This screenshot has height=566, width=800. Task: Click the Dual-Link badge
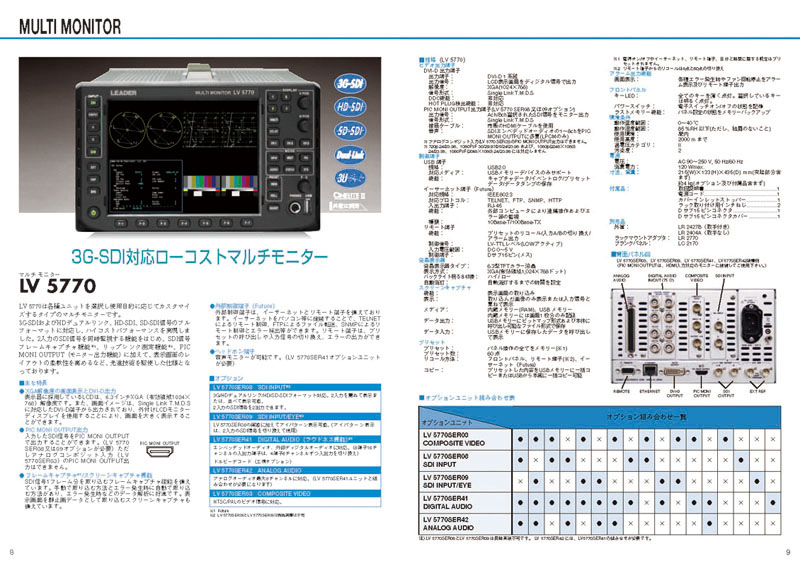pyautogui.click(x=350, y=154)
